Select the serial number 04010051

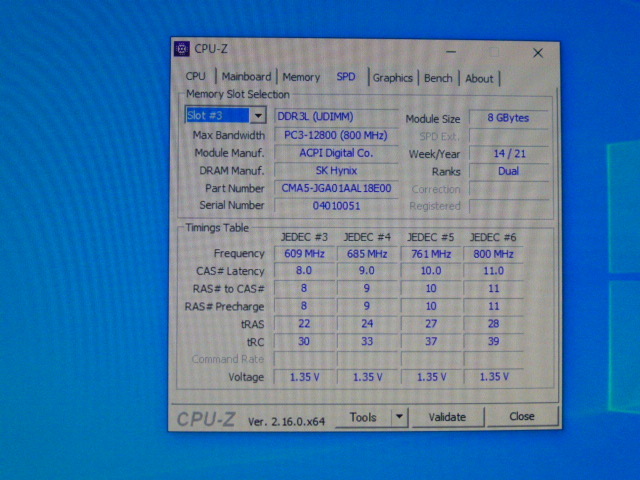pos(336,205)
